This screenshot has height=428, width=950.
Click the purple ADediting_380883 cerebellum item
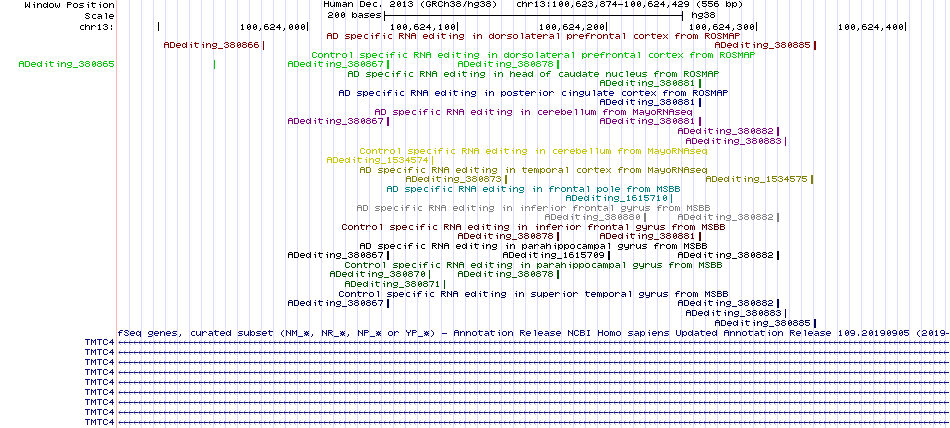[734, 141]
